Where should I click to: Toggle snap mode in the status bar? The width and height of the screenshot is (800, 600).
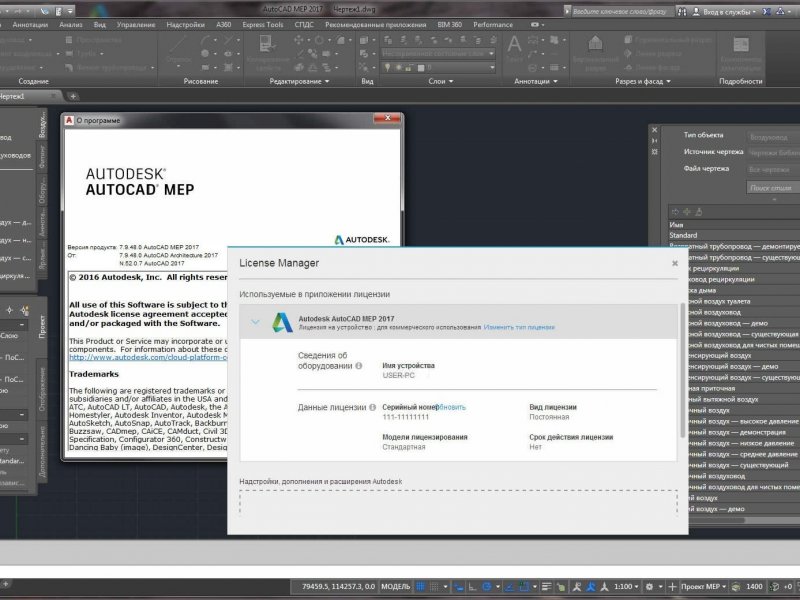point(434,587)
